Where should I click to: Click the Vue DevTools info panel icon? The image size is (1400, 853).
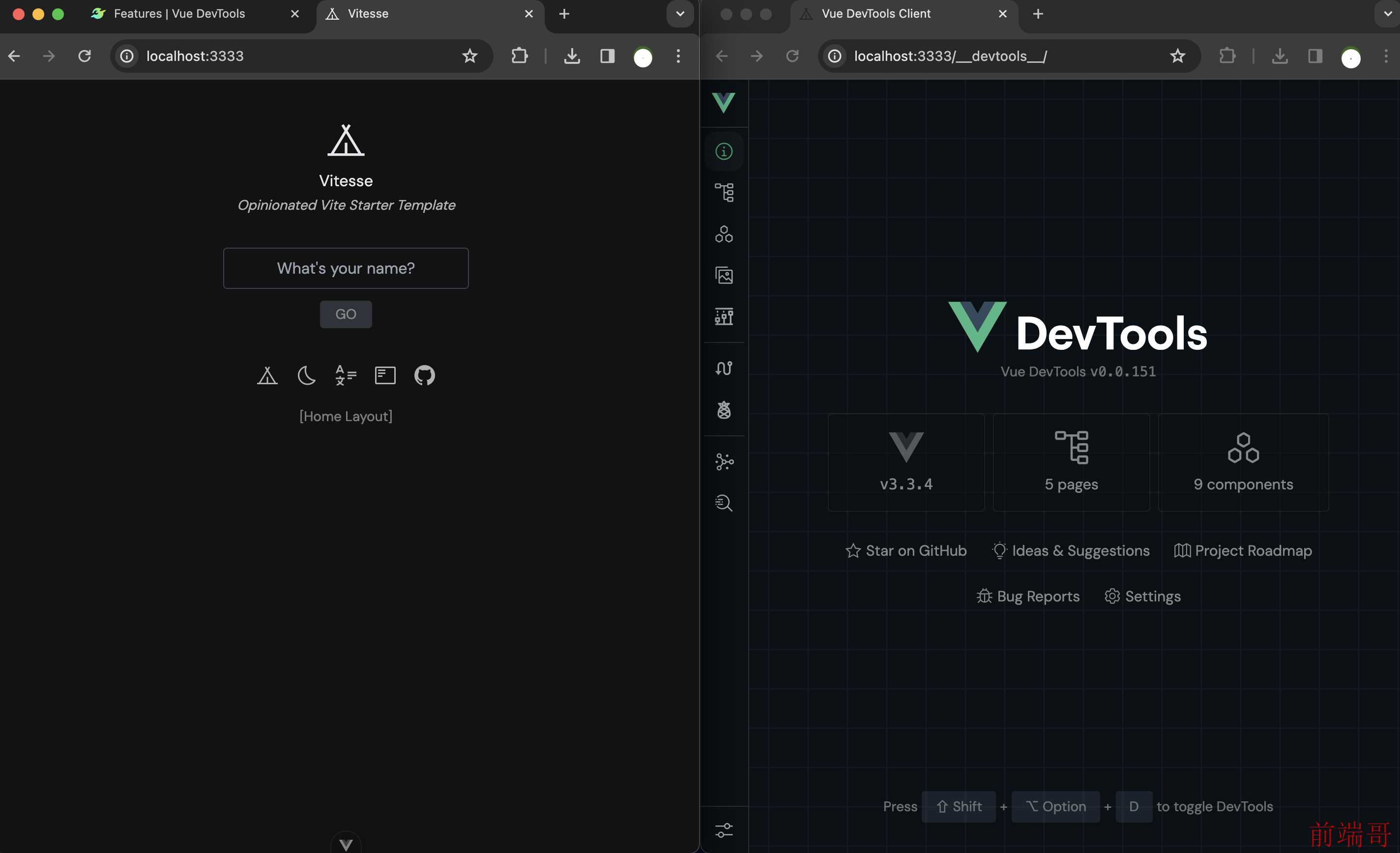pyautogui.click(x=723, y=152)
